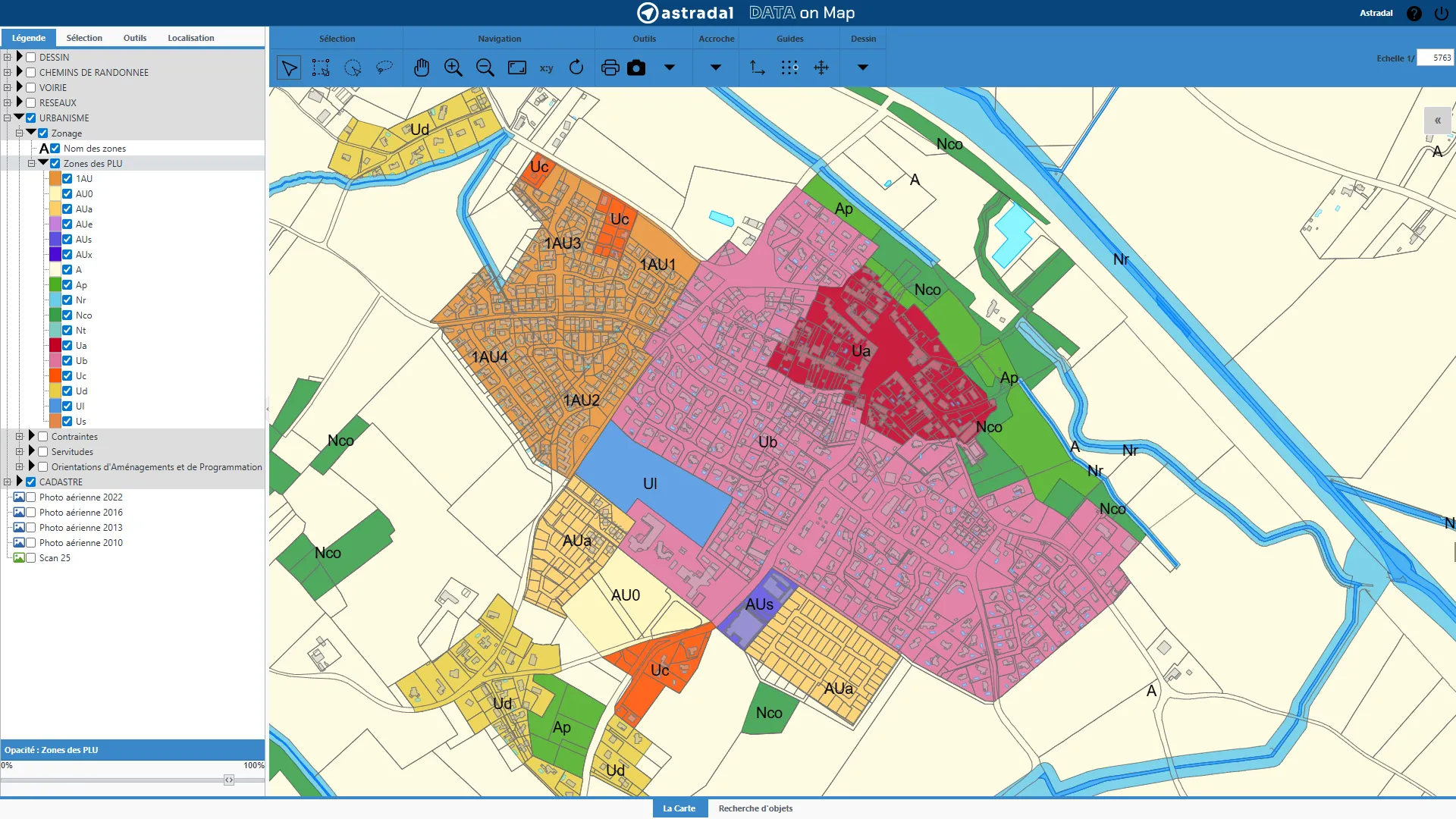This screenshot has height=819, width=1456.
Task: Expand the VOIRIE layer group
Action: pyautogui.click(x=20, y=87)
